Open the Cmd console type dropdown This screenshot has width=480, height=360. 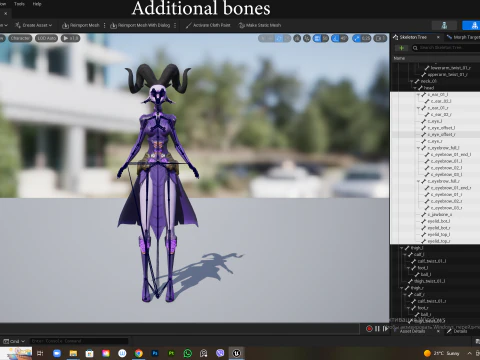point(14,341)
